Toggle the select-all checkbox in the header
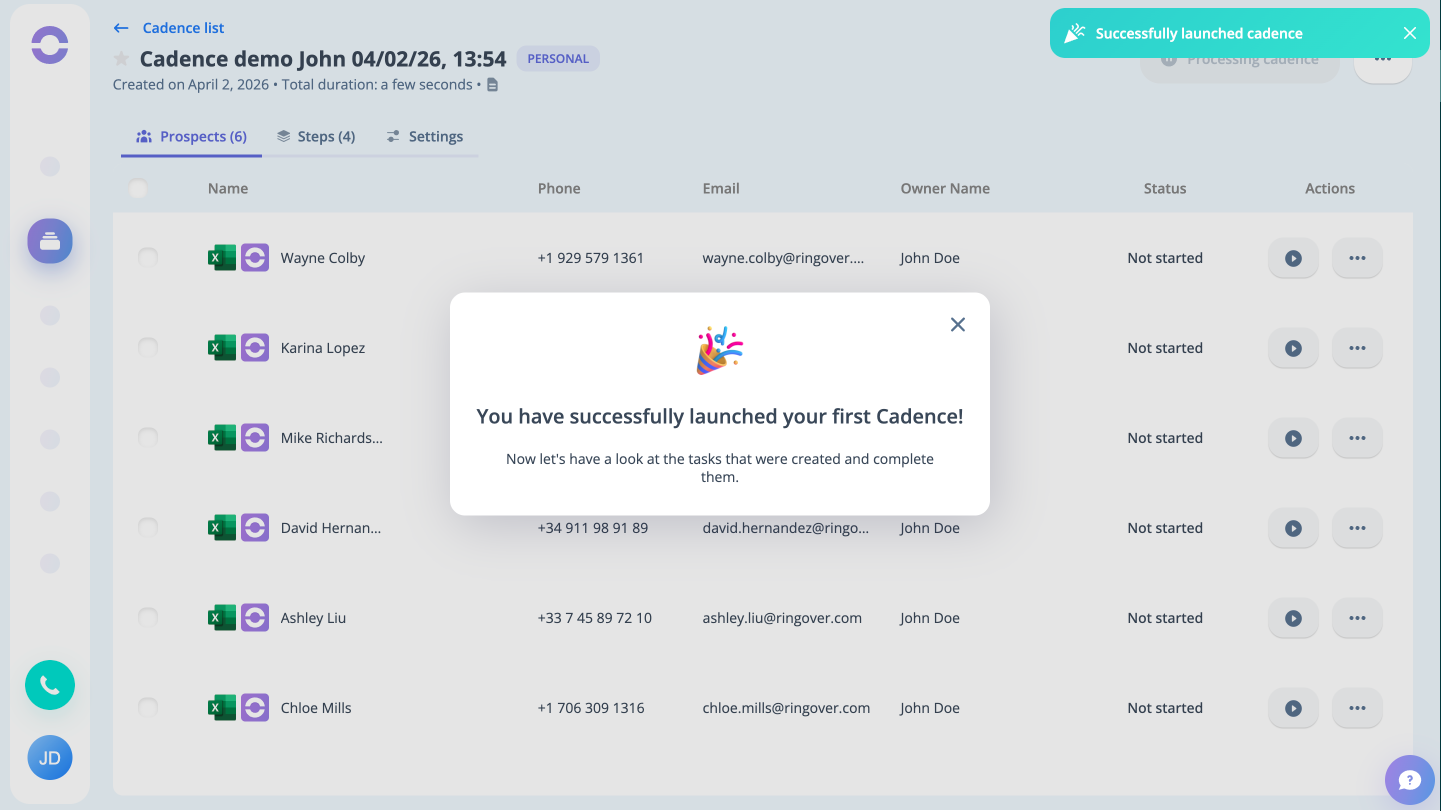 tap(138, 188)
